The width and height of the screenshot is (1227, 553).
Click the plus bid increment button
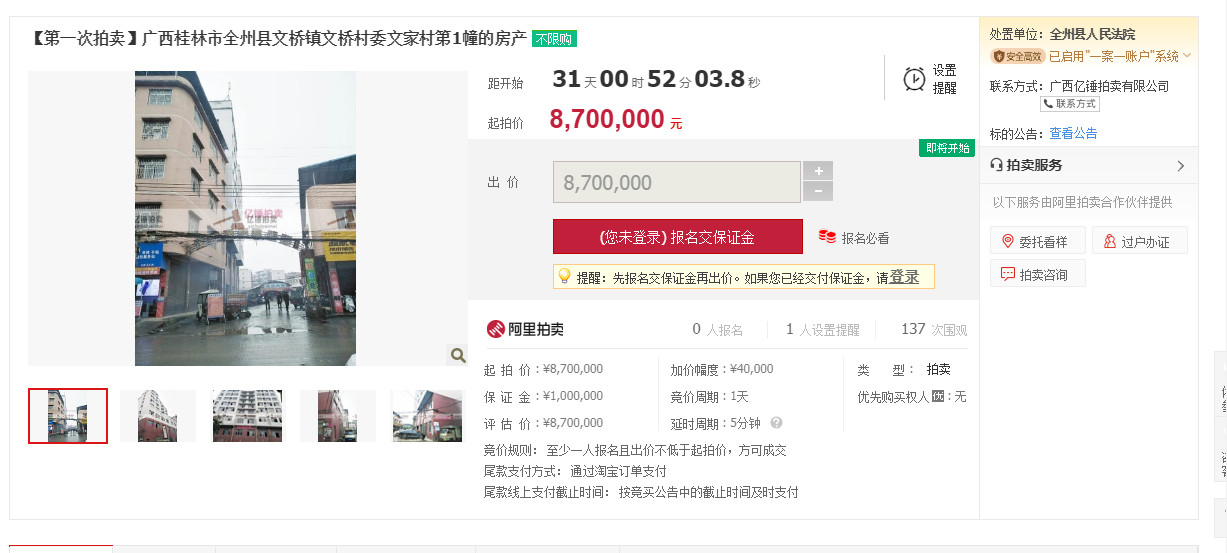818,171
